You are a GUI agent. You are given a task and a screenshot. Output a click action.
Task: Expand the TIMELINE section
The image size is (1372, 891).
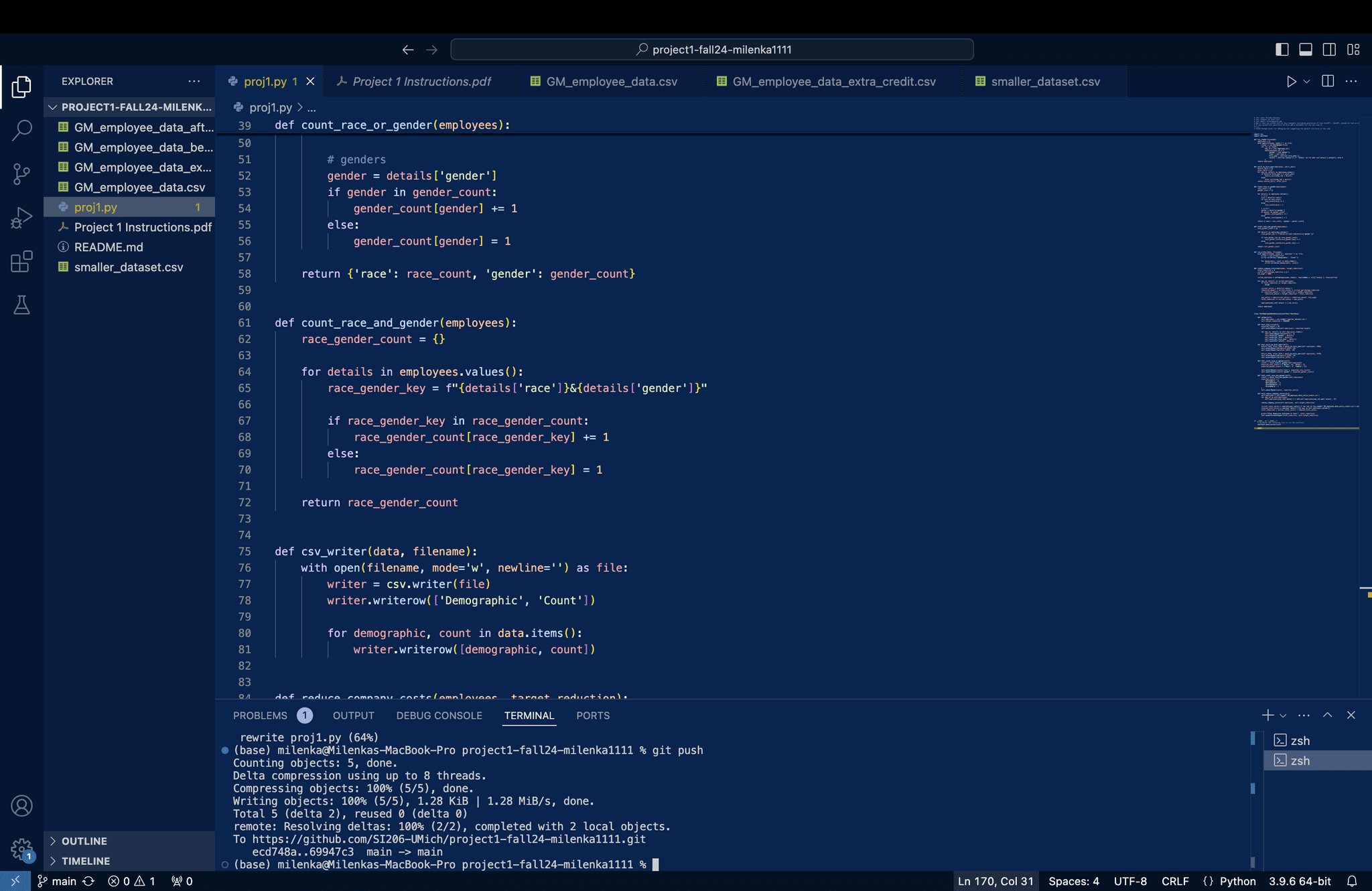coord(85,861)
